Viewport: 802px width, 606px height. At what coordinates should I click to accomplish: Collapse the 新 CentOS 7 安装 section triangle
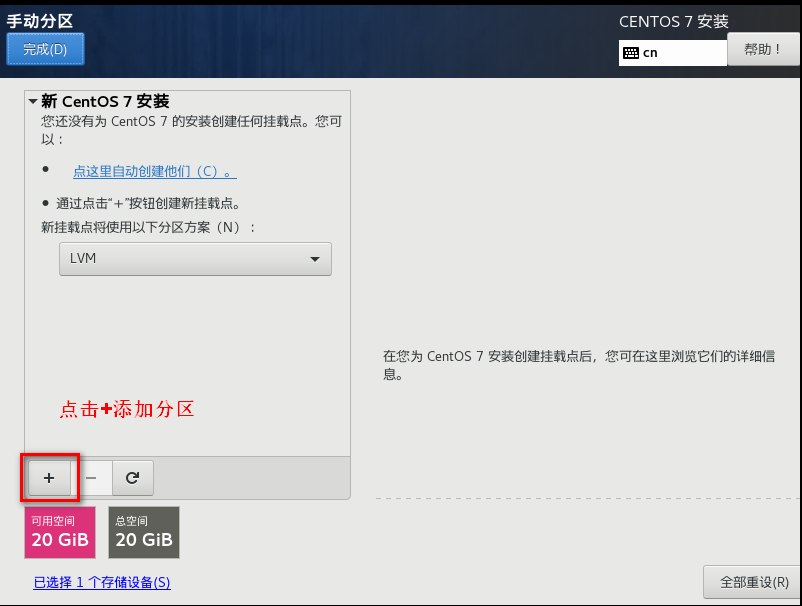[33, 101]
